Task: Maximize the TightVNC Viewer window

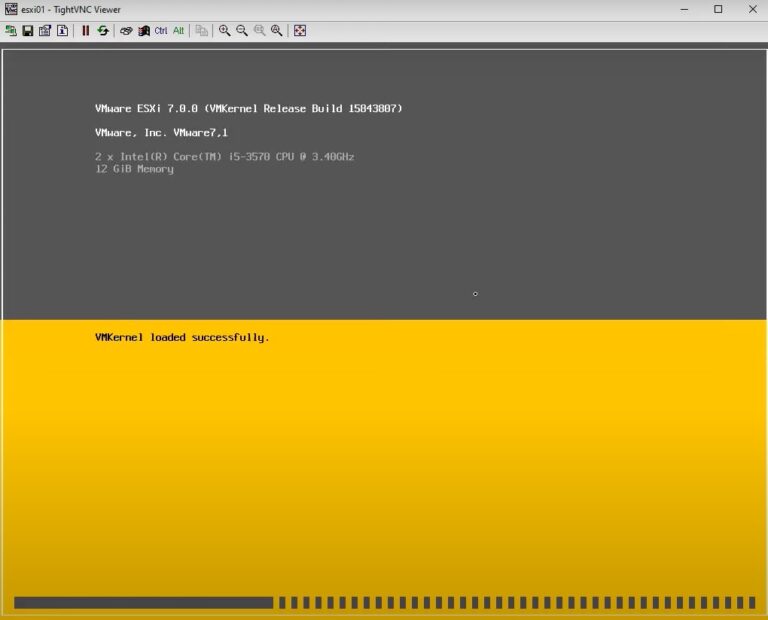Action: pyautogui.click(x=718, y=9)
